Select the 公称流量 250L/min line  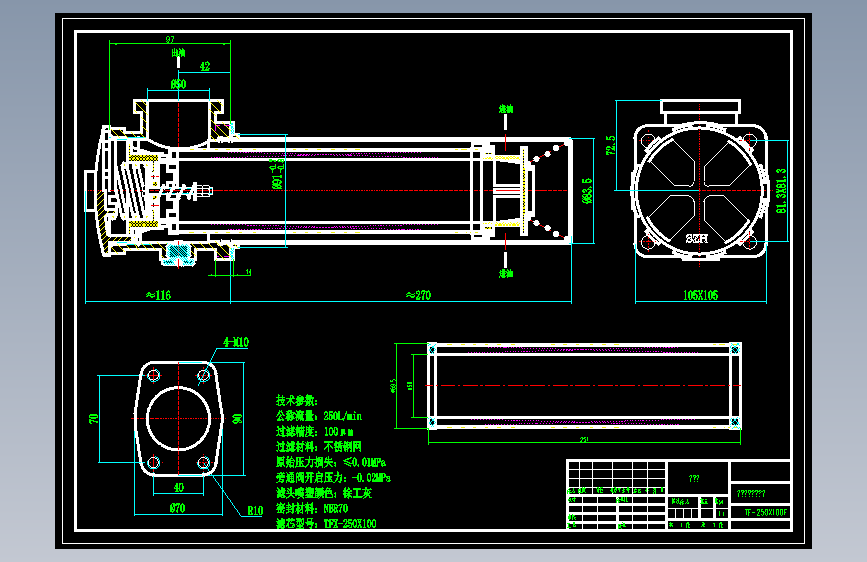coord(319,416)
